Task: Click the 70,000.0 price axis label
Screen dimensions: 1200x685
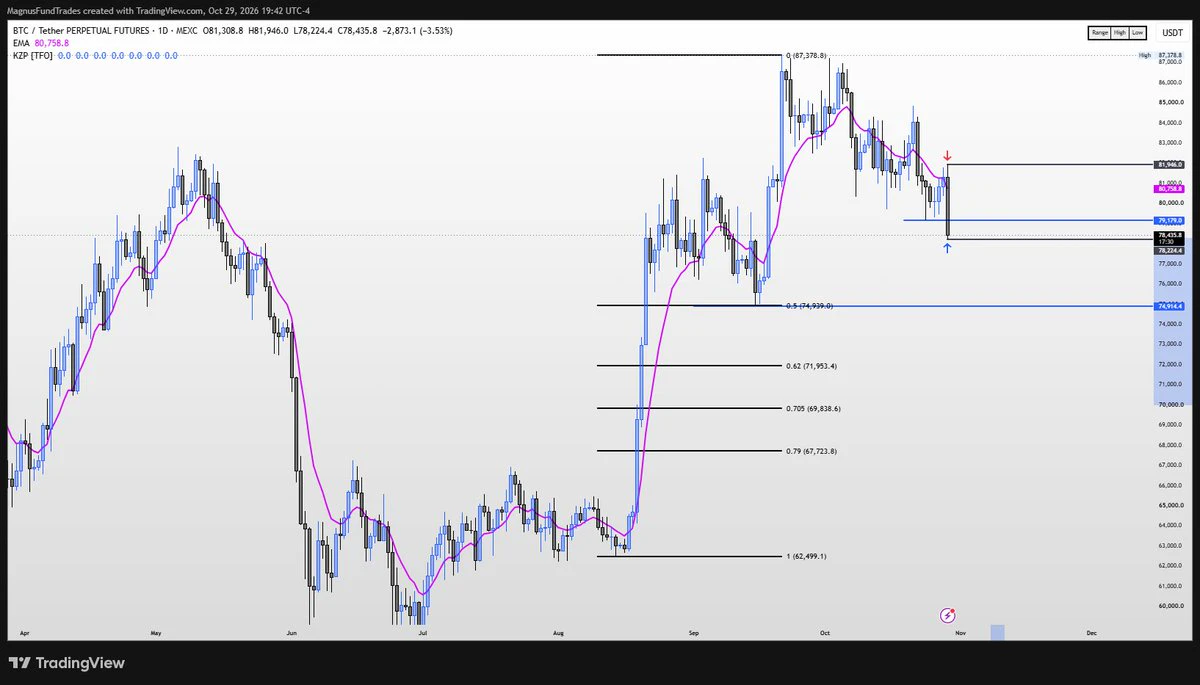Action: (x=1170, y=405)
